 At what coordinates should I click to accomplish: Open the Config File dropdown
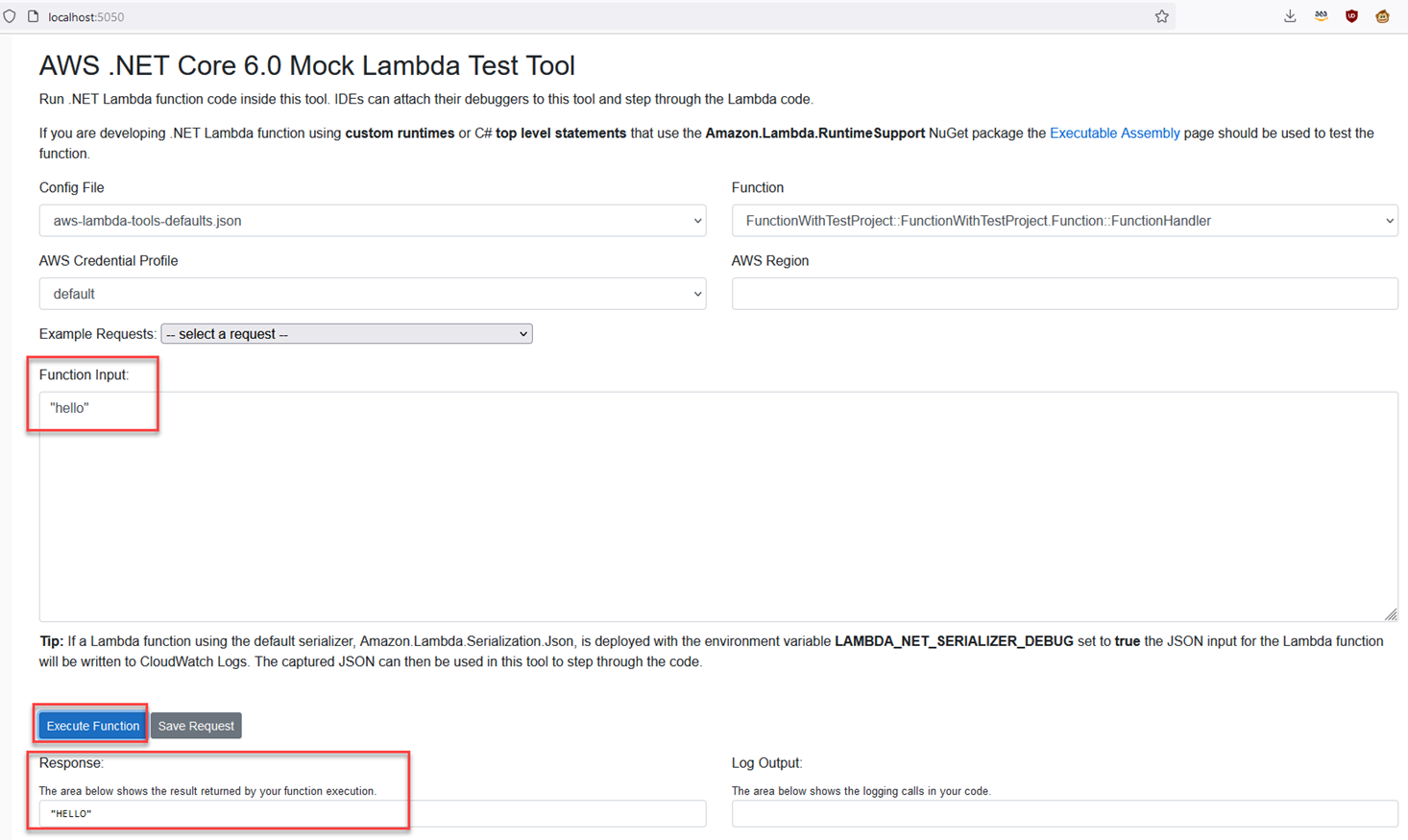[x=373, y=221]
